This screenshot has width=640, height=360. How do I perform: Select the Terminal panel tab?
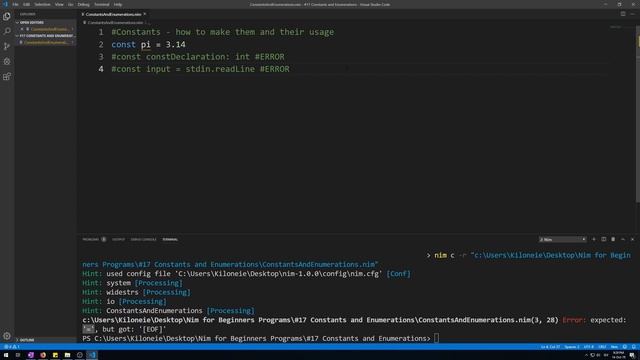coord(170,239)
